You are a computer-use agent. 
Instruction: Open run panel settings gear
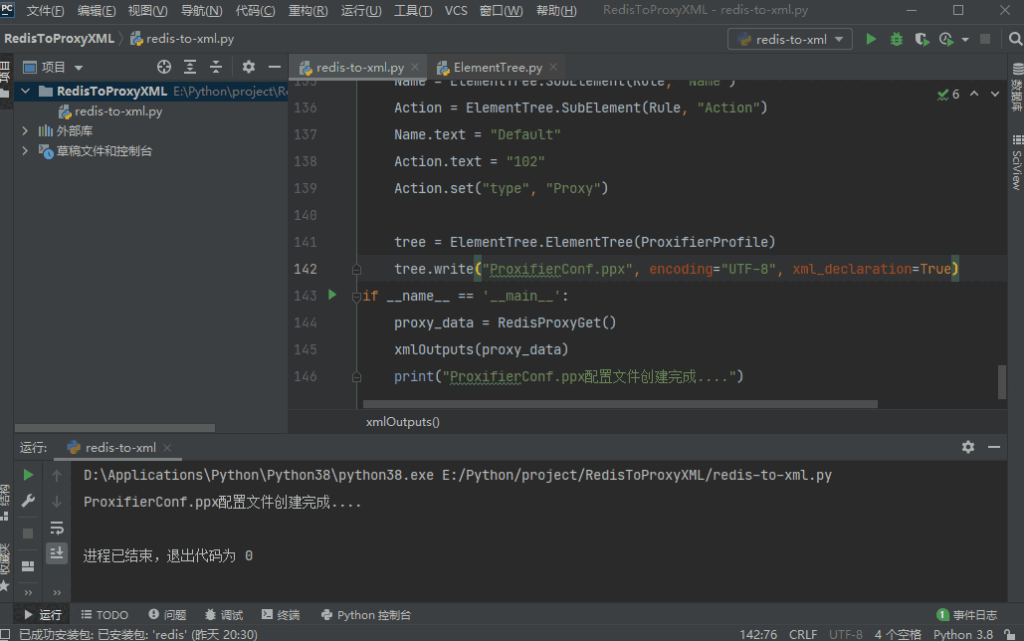coord(968,446)
